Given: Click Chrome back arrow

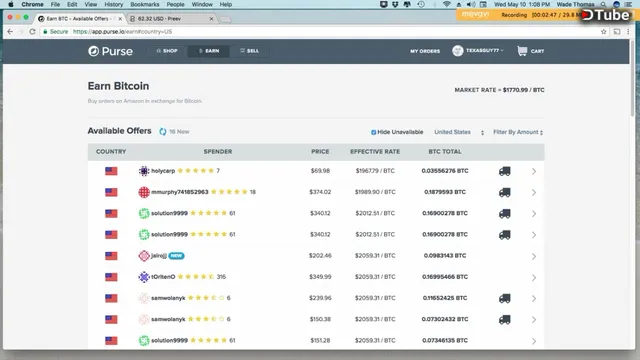Looking at the screenshot, I should 10,31.
